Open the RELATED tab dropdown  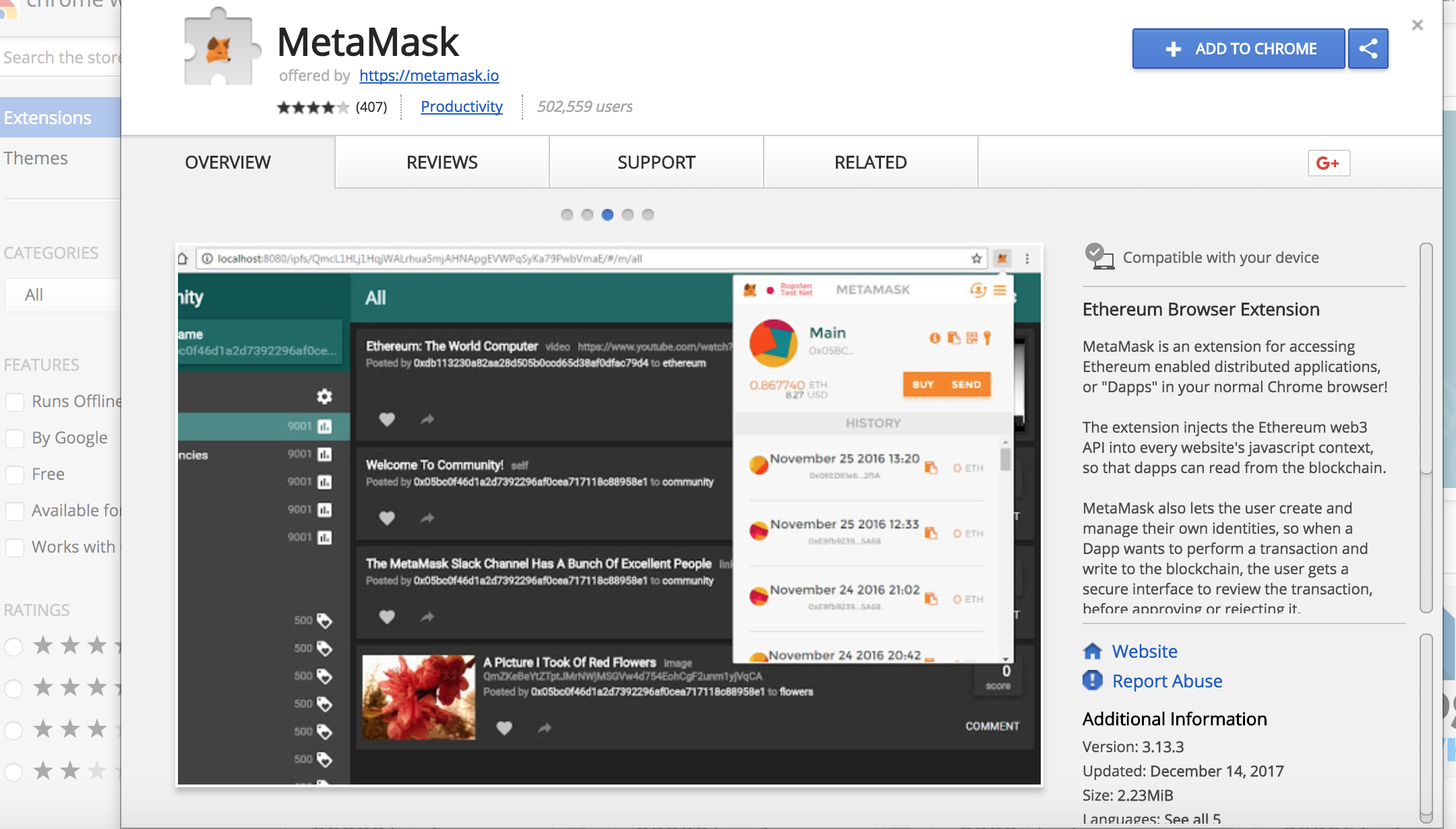870,161
